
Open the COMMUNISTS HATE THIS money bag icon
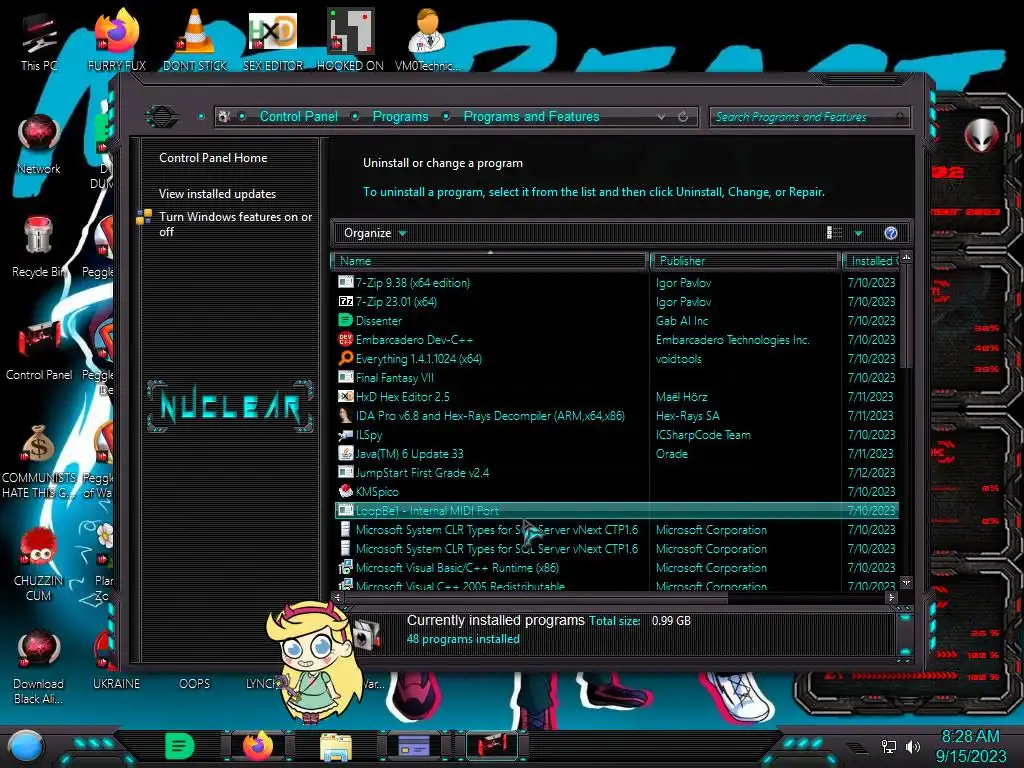(39, 460)
